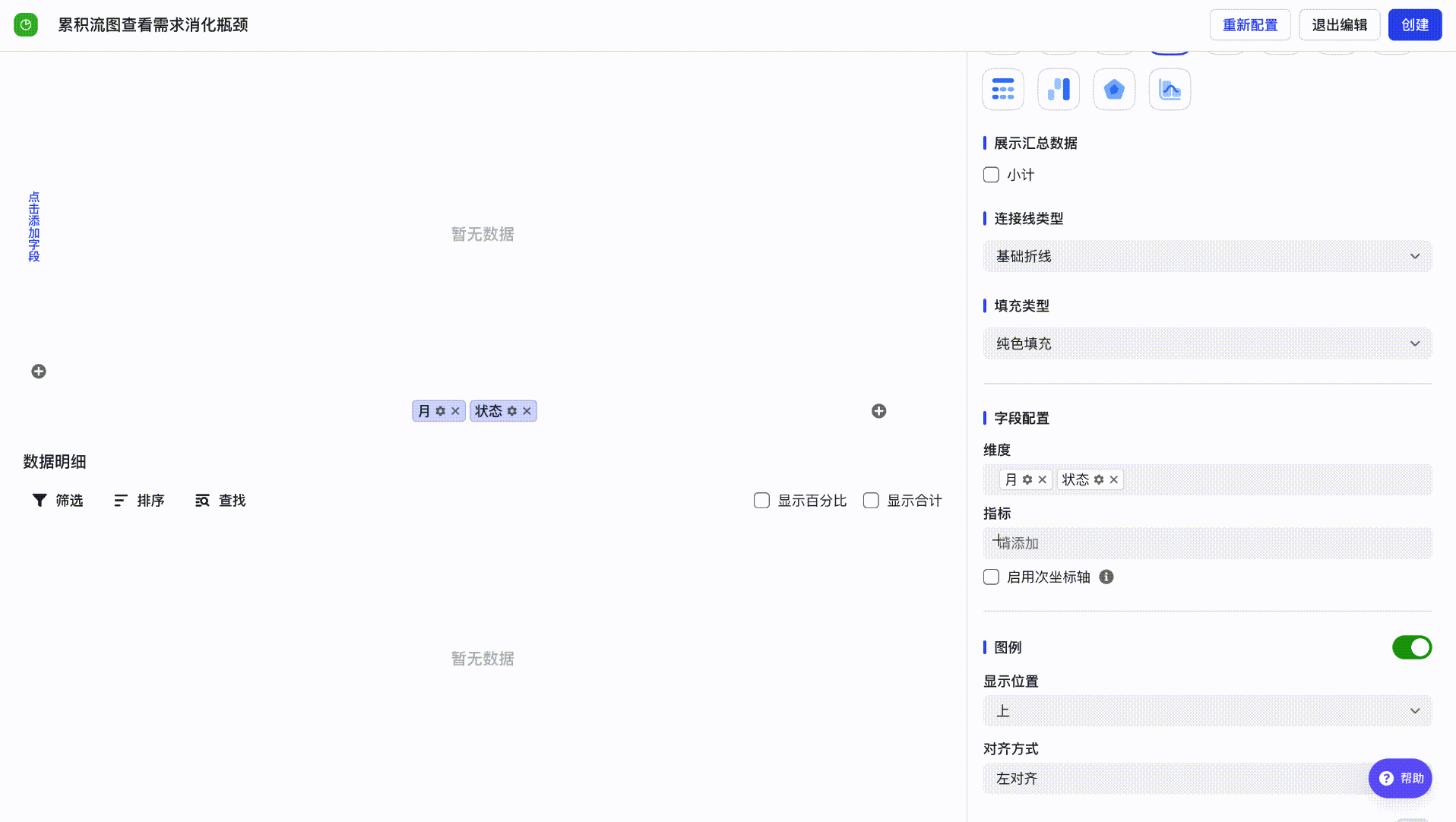This screenshot has width=1456, height=822.
Task: Open the 显示位置 dropdown showing 上
Action: (x=1208, y=712)
